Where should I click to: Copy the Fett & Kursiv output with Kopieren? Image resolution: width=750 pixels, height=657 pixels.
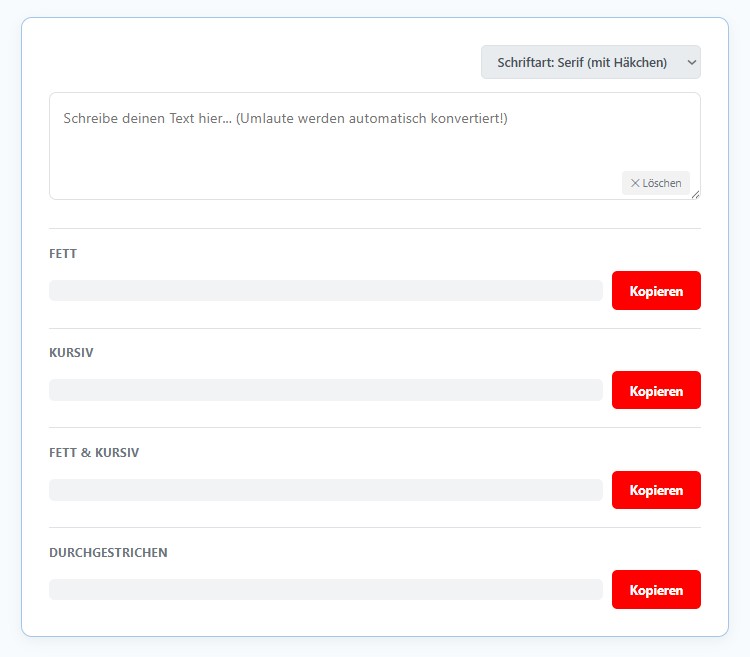(656, 490)
